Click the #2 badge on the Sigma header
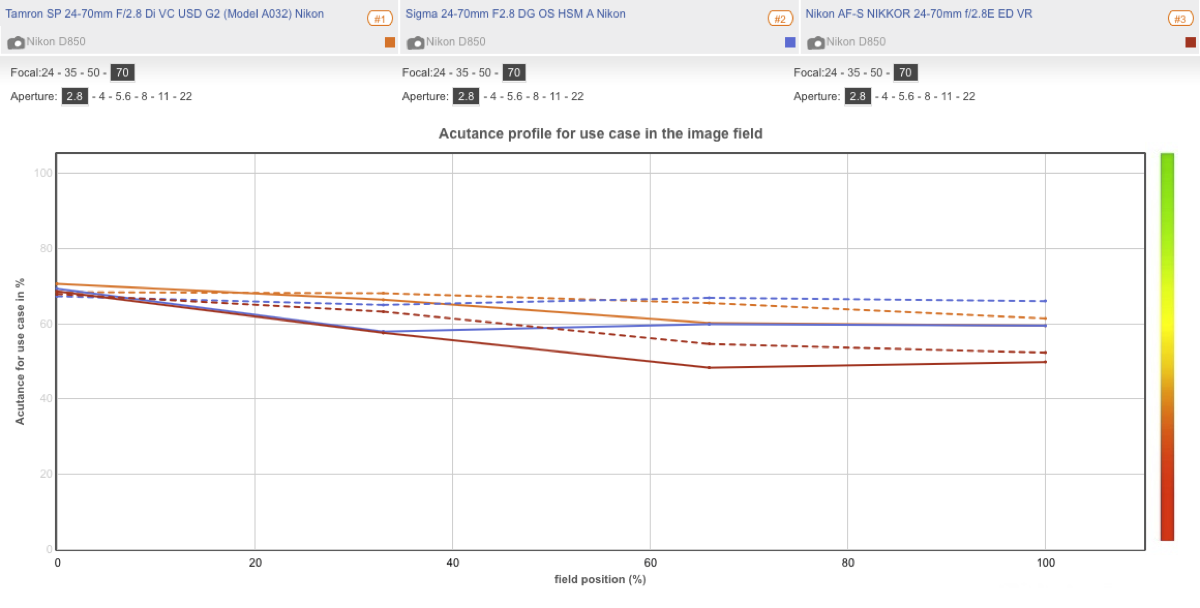 (779, 19)
